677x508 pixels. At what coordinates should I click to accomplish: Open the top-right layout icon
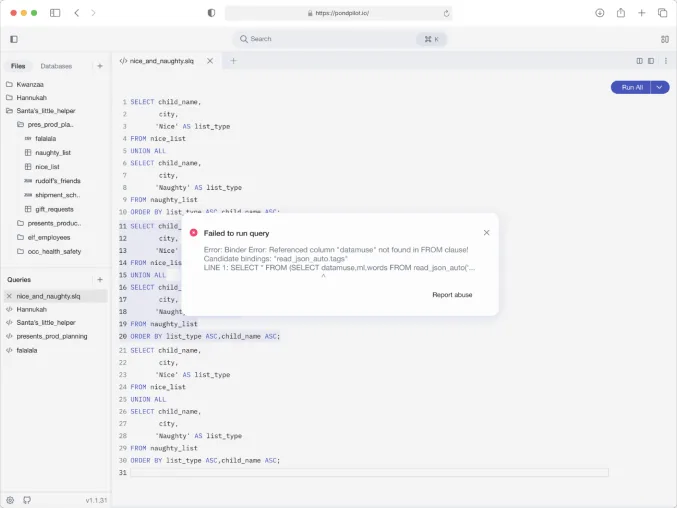pyautogui.click(x=664, y=39)
